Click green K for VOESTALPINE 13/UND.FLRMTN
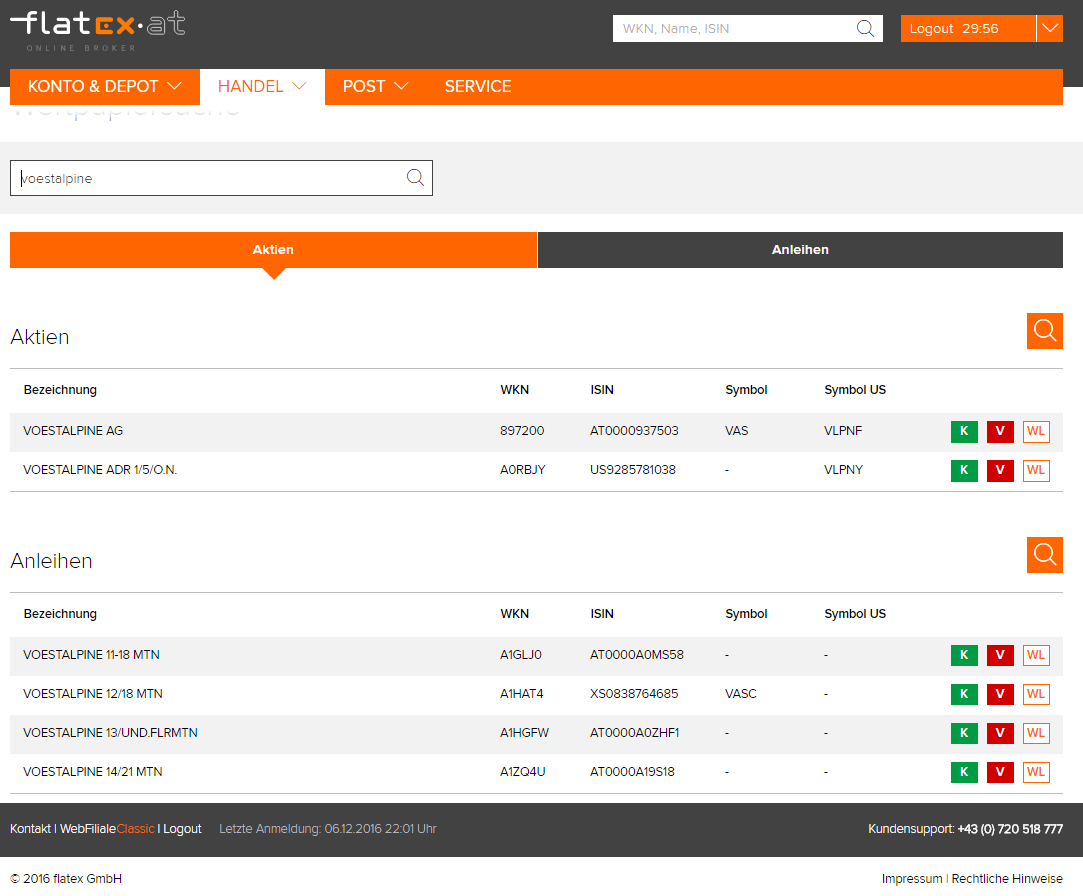The image size is (1083, 896). point(964,733)
